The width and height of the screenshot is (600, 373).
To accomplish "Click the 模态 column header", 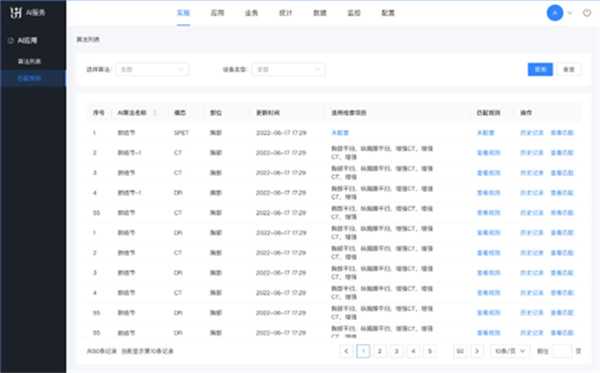I will click(180, 113).
